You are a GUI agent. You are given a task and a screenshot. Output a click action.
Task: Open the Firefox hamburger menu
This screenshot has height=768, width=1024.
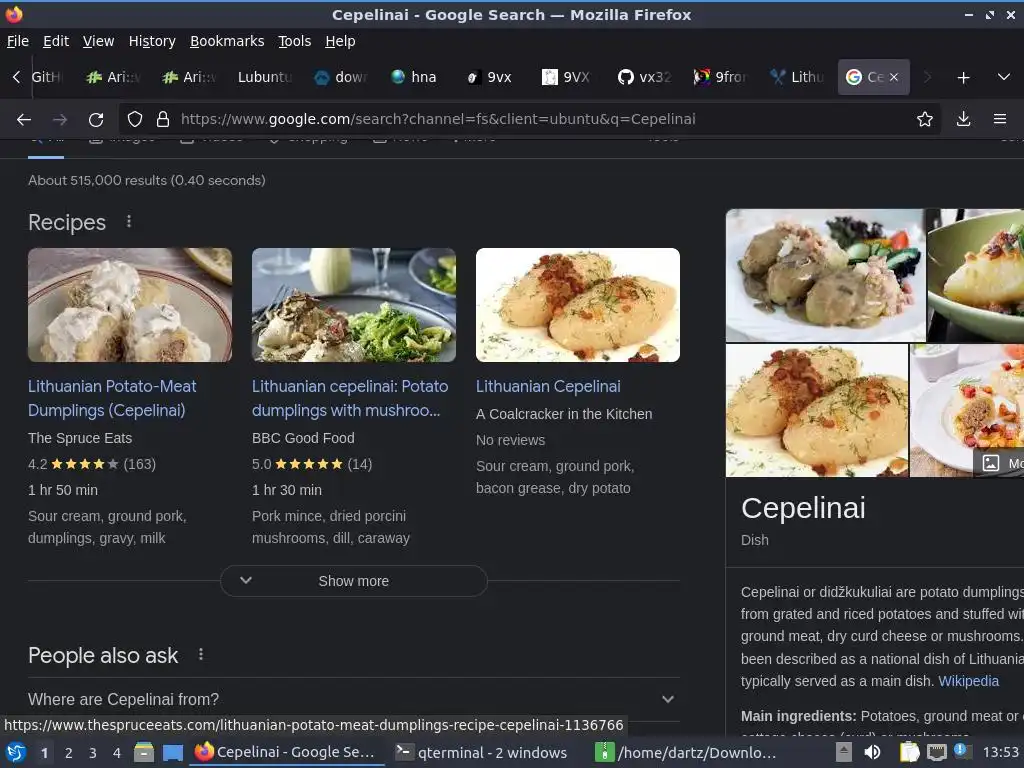[1000, 119]
